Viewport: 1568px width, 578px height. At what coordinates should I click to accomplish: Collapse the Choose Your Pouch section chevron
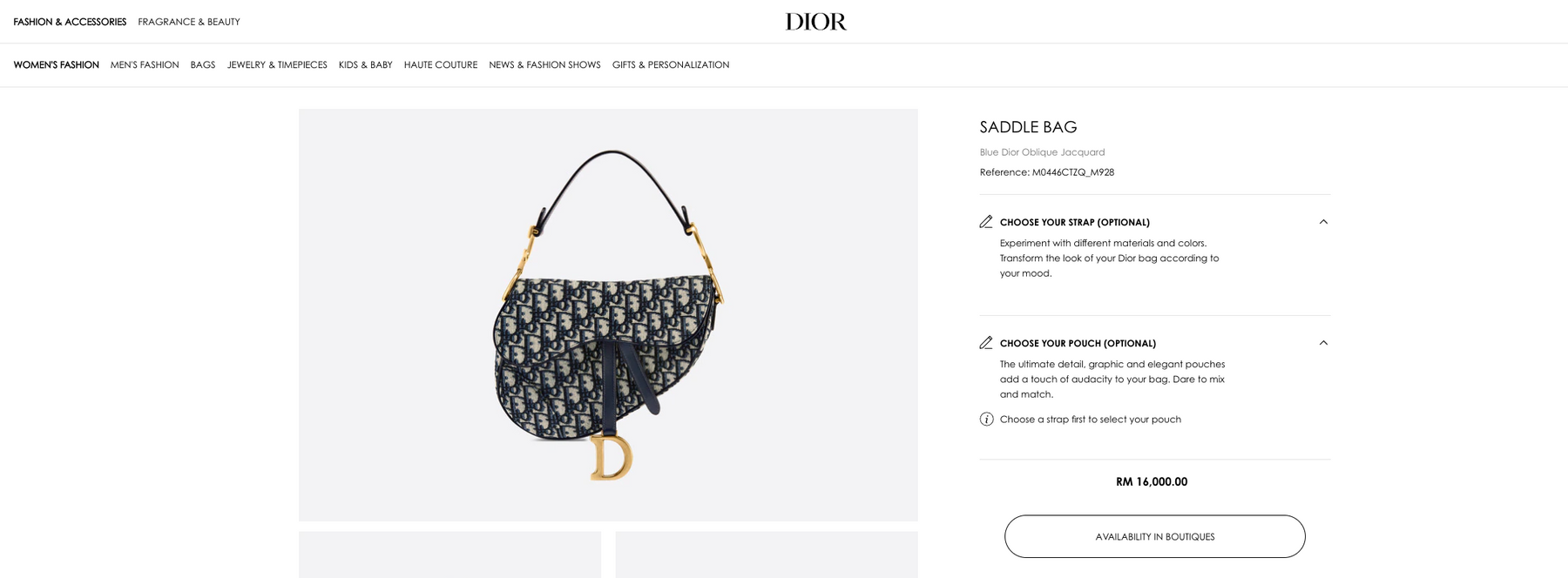click(x=1323, y=343)
